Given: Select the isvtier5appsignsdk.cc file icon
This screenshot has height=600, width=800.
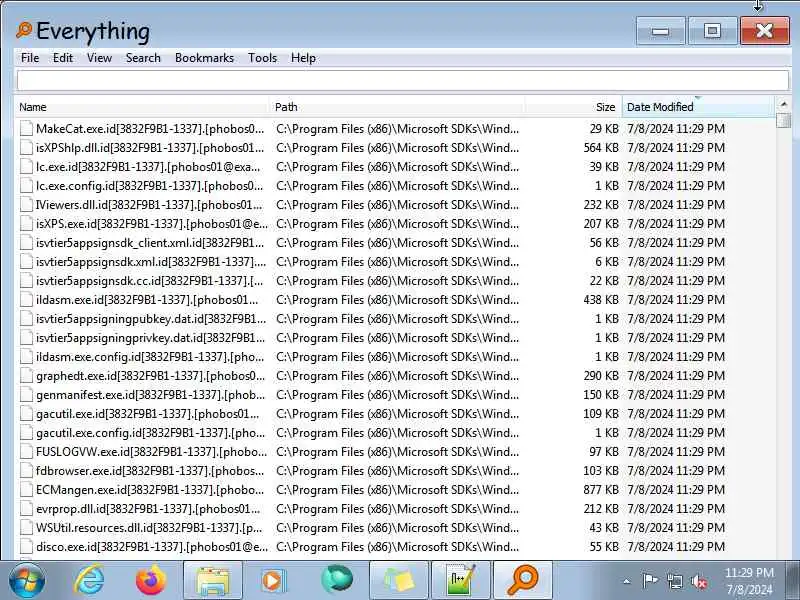Looking at the screenshot, I should tap(26, 281).
